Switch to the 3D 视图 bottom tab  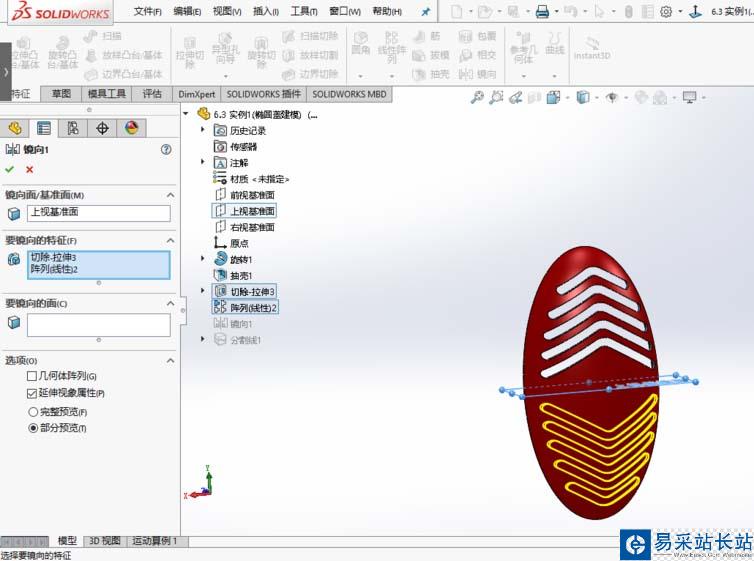[x=105, y=541]
